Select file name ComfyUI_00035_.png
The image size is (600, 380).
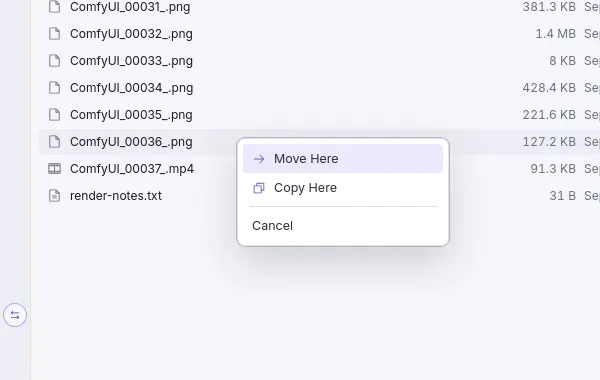[x=131, y=115]
